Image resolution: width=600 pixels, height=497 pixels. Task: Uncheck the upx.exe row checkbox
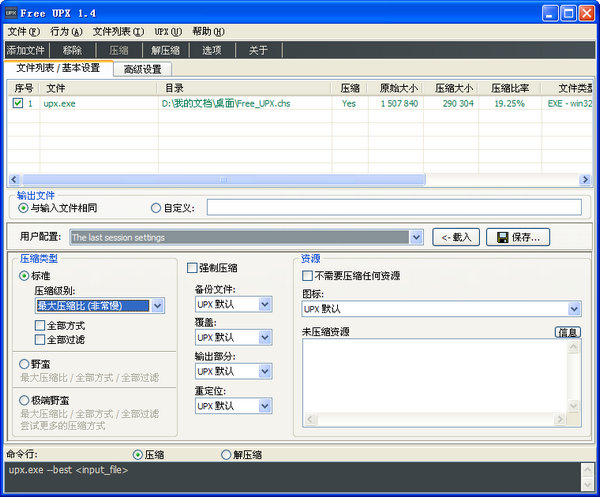click(x=18, y=103)
